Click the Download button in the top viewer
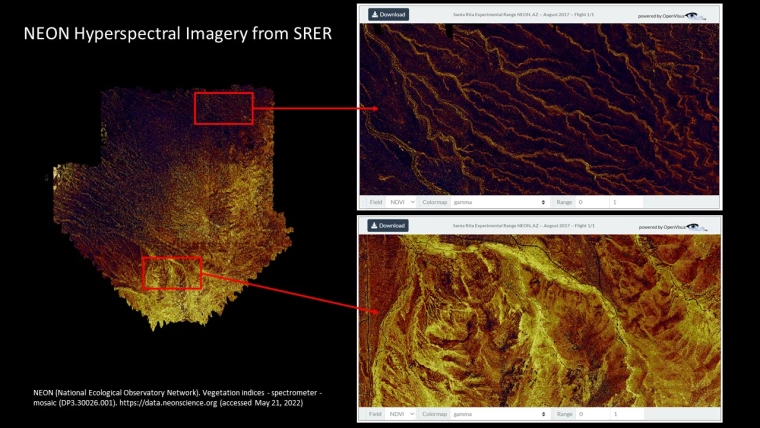Image resolution: width=760 pixels, height=428 pixels. (388, 15)
